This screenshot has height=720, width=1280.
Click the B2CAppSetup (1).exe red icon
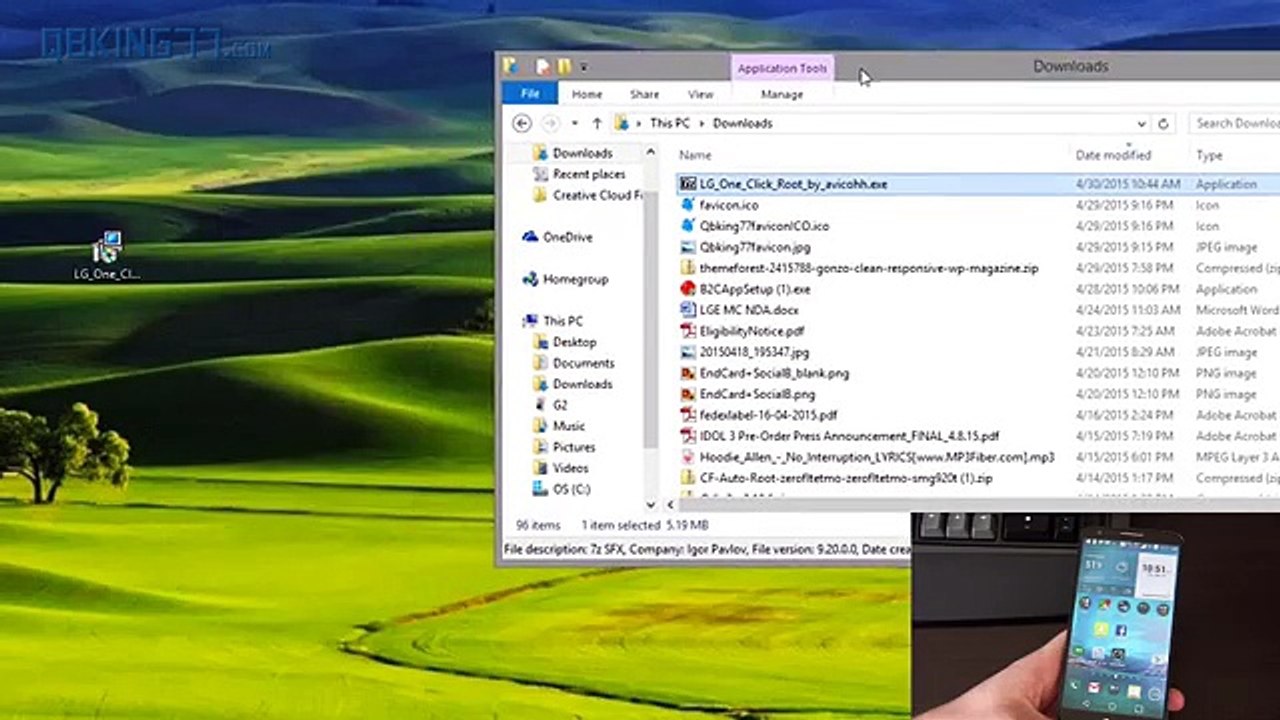point(687,289)
